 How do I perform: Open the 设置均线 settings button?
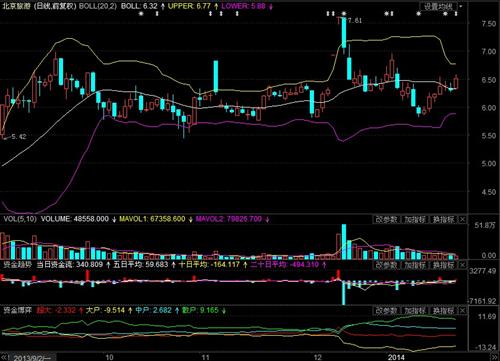pyautogui.click(x=438, y=6)
